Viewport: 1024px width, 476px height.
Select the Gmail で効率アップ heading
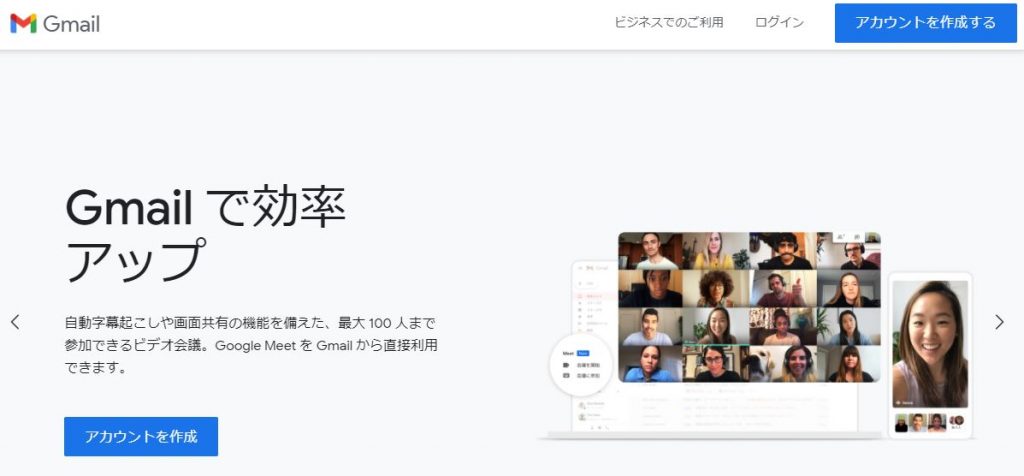(x=206, y=235)
